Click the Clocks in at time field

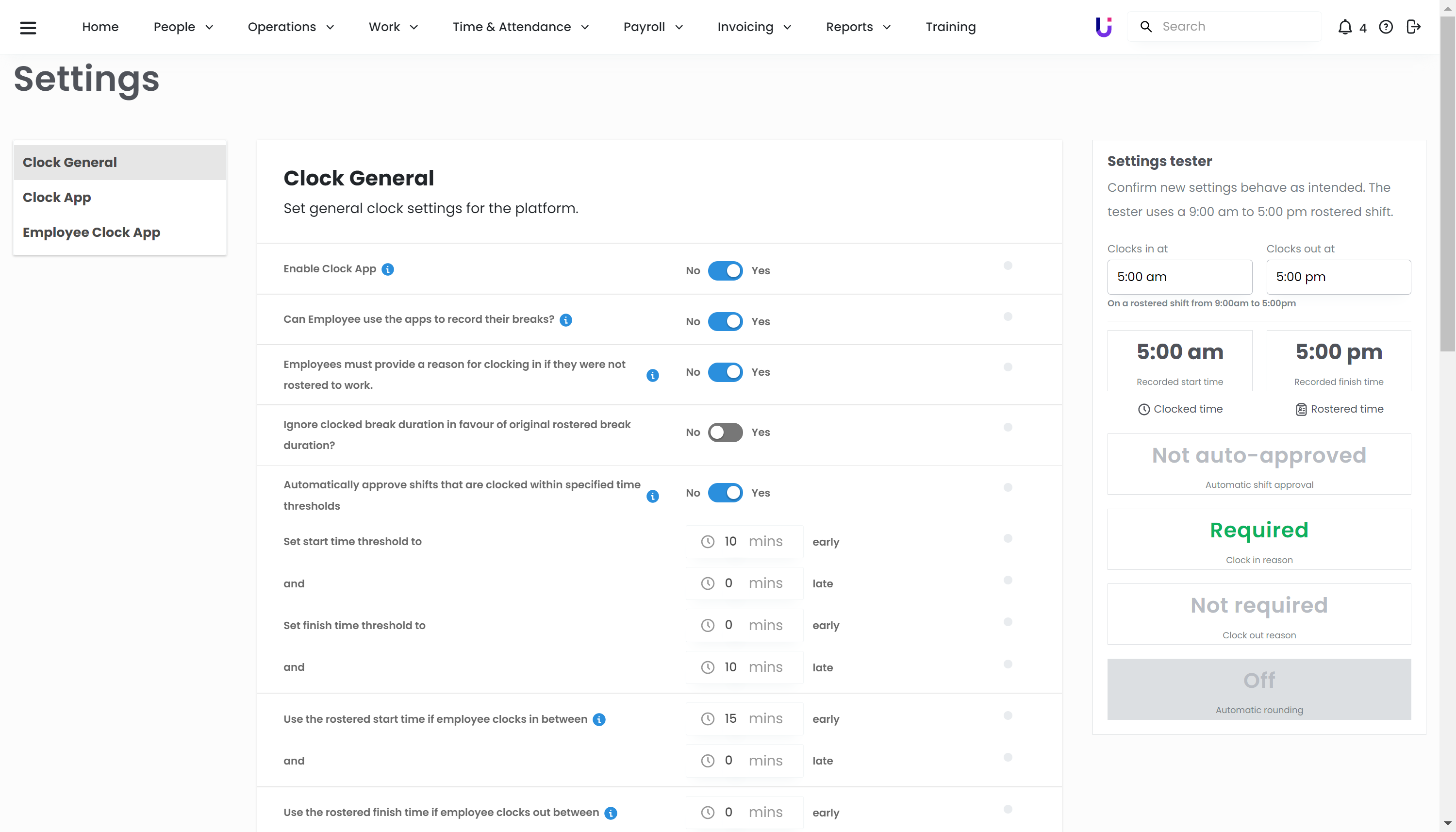click(x=1179, y=277)
